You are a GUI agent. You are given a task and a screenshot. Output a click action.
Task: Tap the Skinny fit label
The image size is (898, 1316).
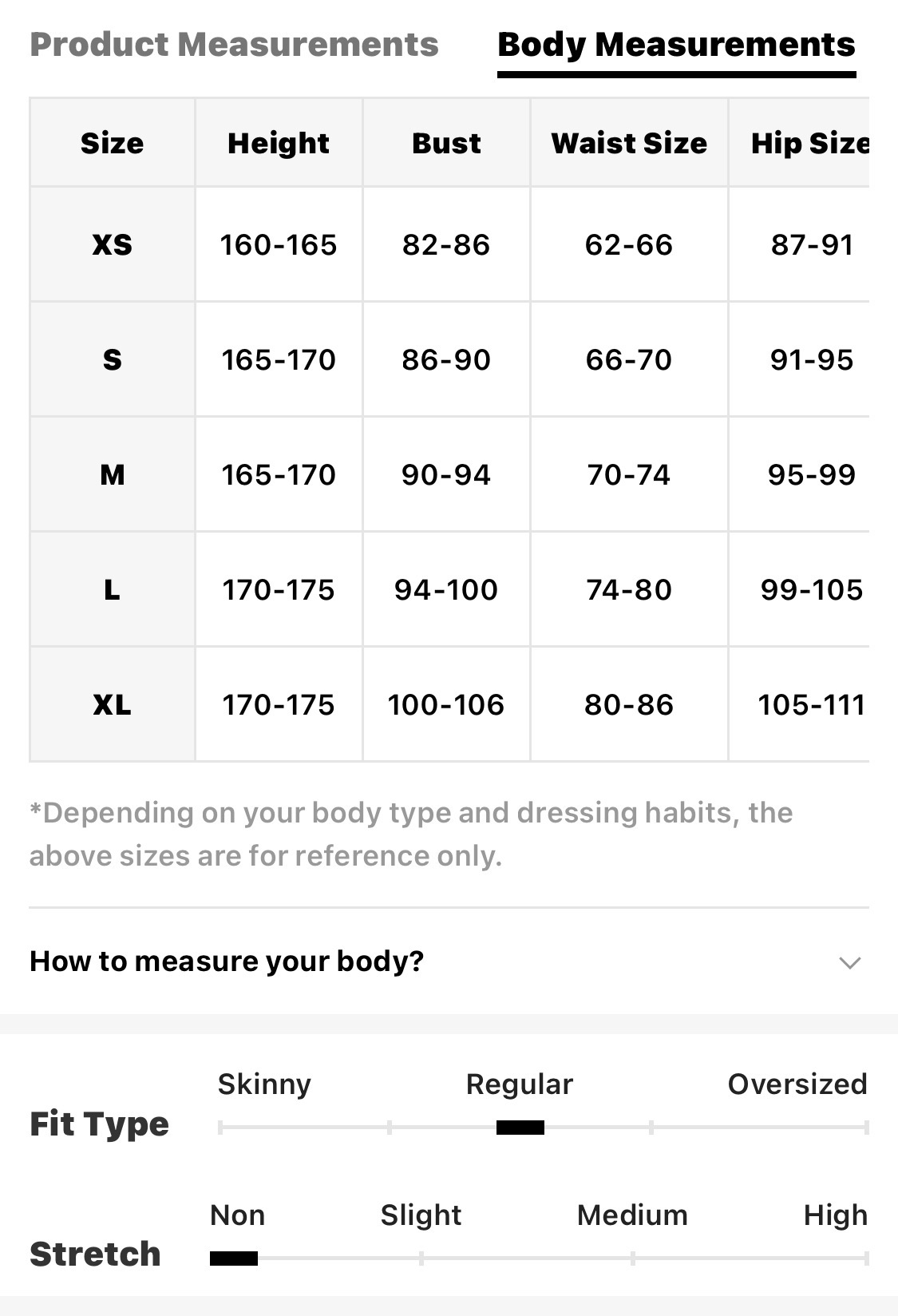pos(264,1084)
